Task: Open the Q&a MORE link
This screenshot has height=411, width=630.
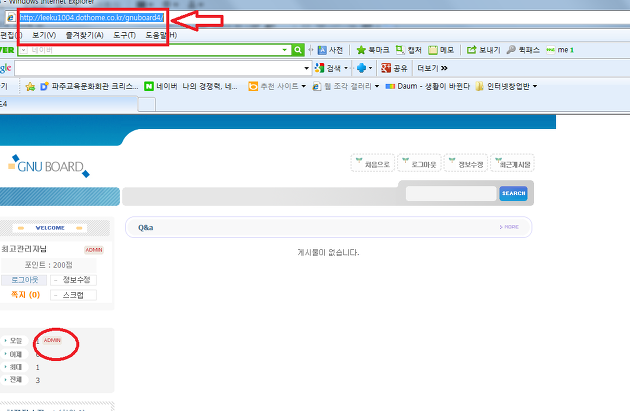Action: [x=509, y=227]
